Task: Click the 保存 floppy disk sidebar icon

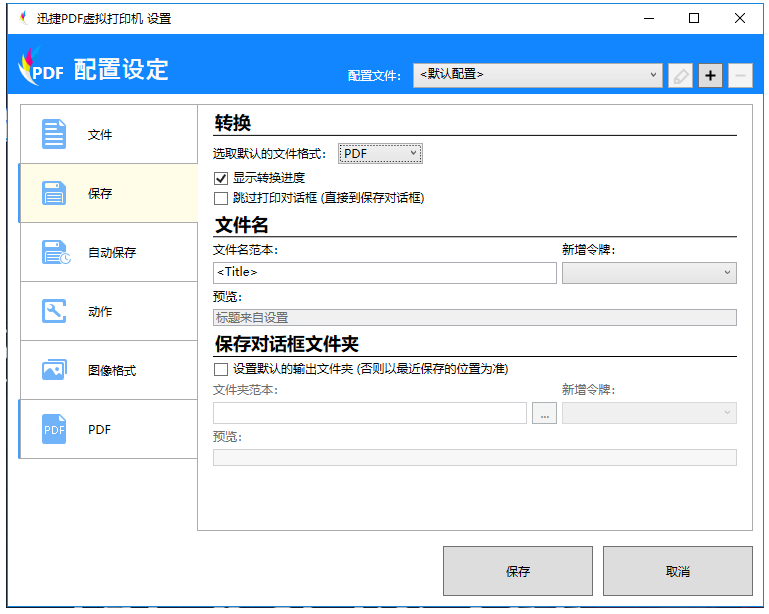Action: (54, 193)
